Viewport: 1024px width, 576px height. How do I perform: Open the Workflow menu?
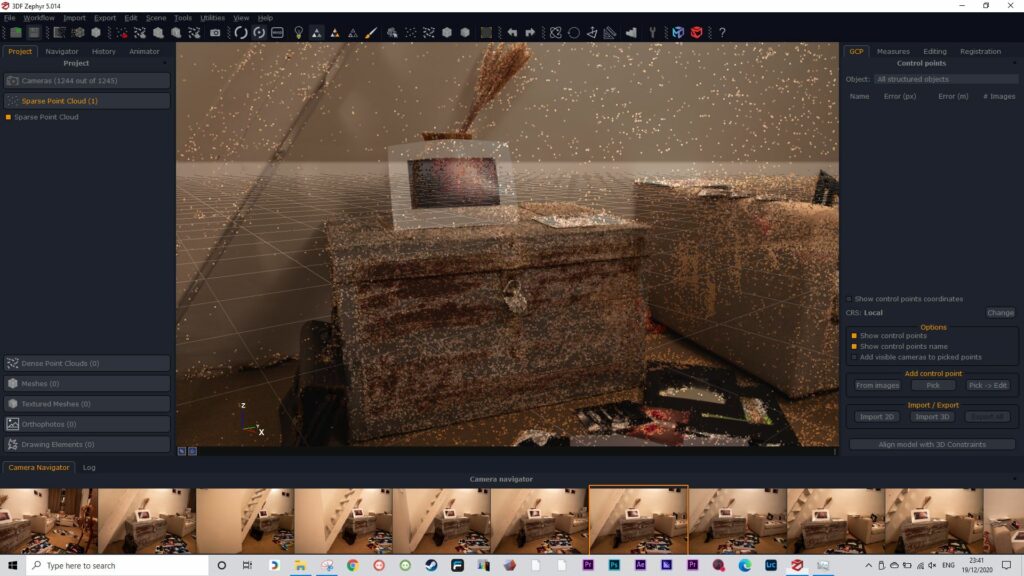pos(39,18)
